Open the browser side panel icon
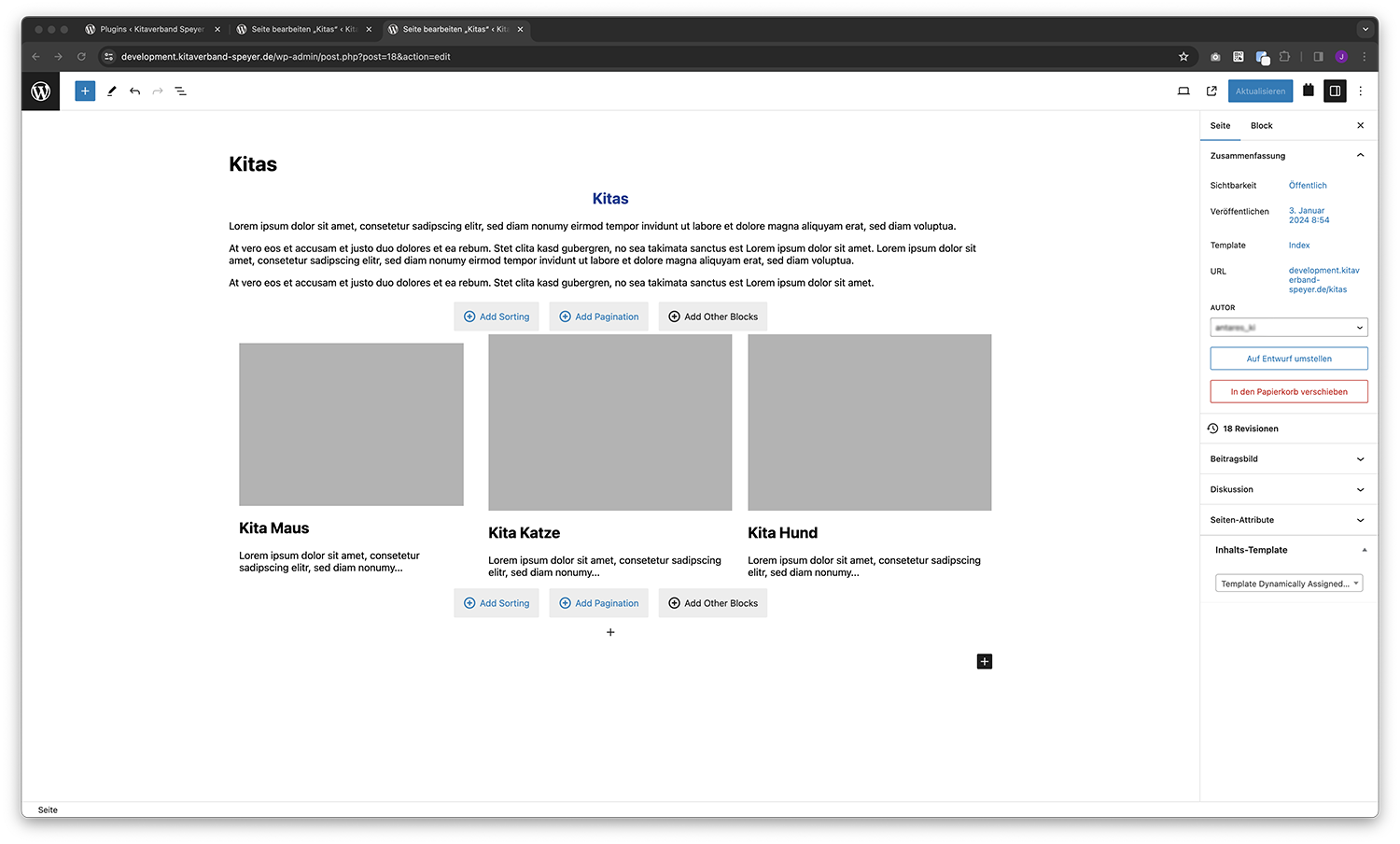Image resolution: width=1400 pixels, height=844 pixels. (1318, 57)
